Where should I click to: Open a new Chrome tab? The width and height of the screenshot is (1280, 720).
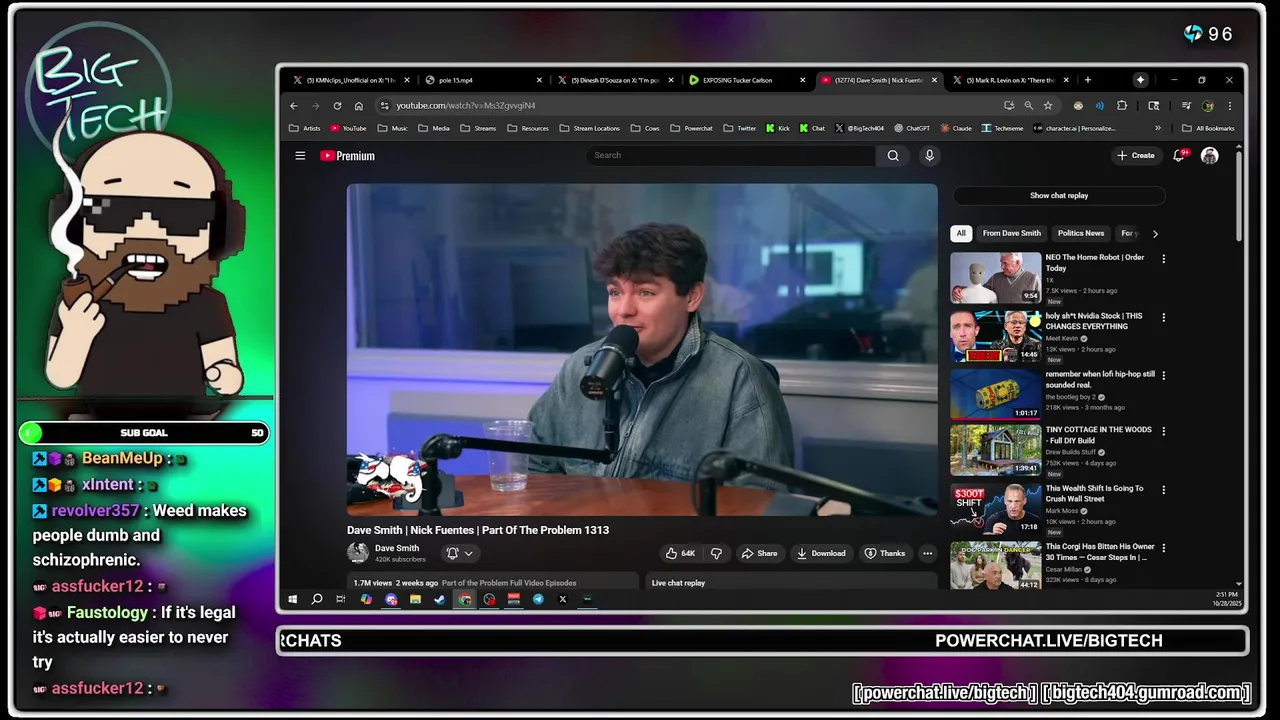coord(1087,80)
